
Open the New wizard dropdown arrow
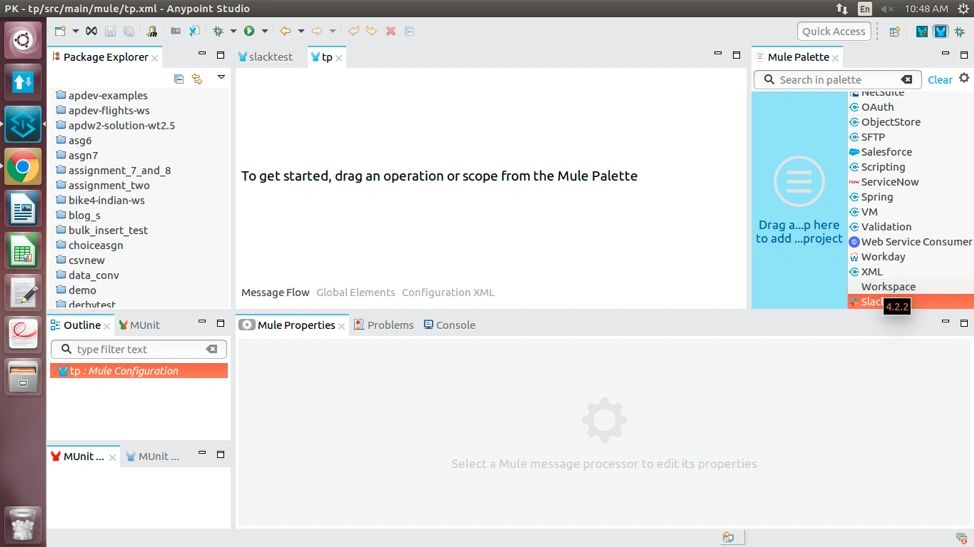[75, 31]
